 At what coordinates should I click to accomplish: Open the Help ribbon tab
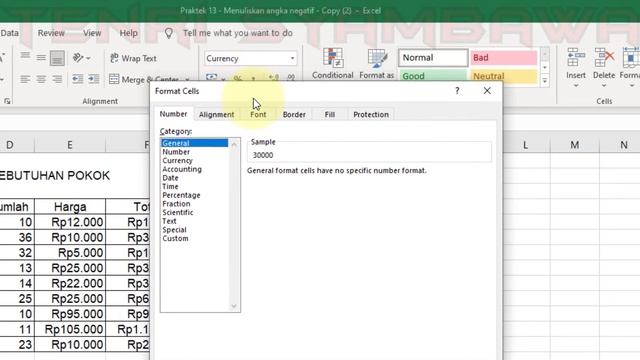[128, 33]
